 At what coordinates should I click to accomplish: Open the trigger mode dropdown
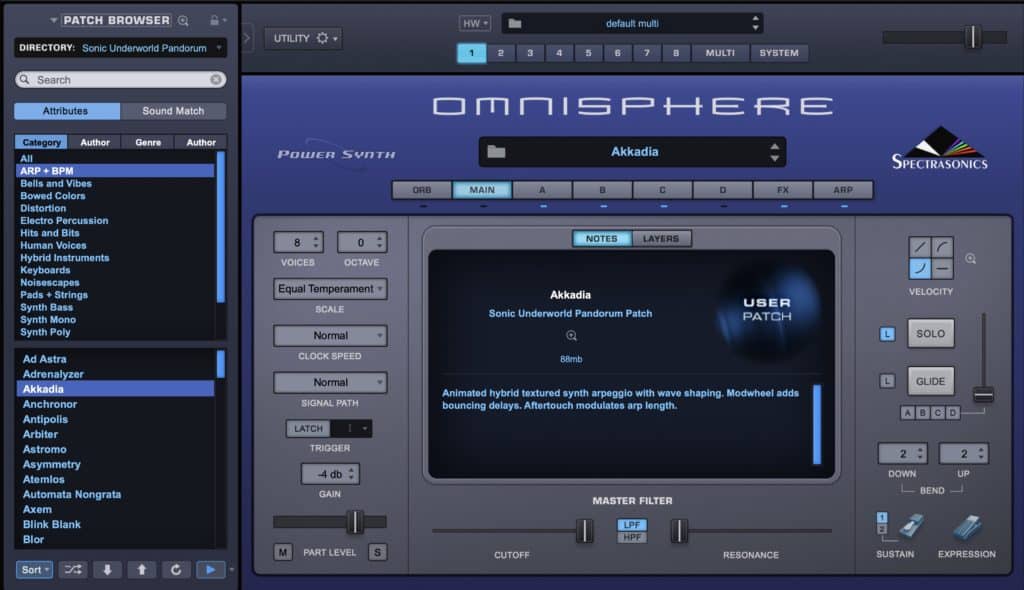click(x=351, y=429)
